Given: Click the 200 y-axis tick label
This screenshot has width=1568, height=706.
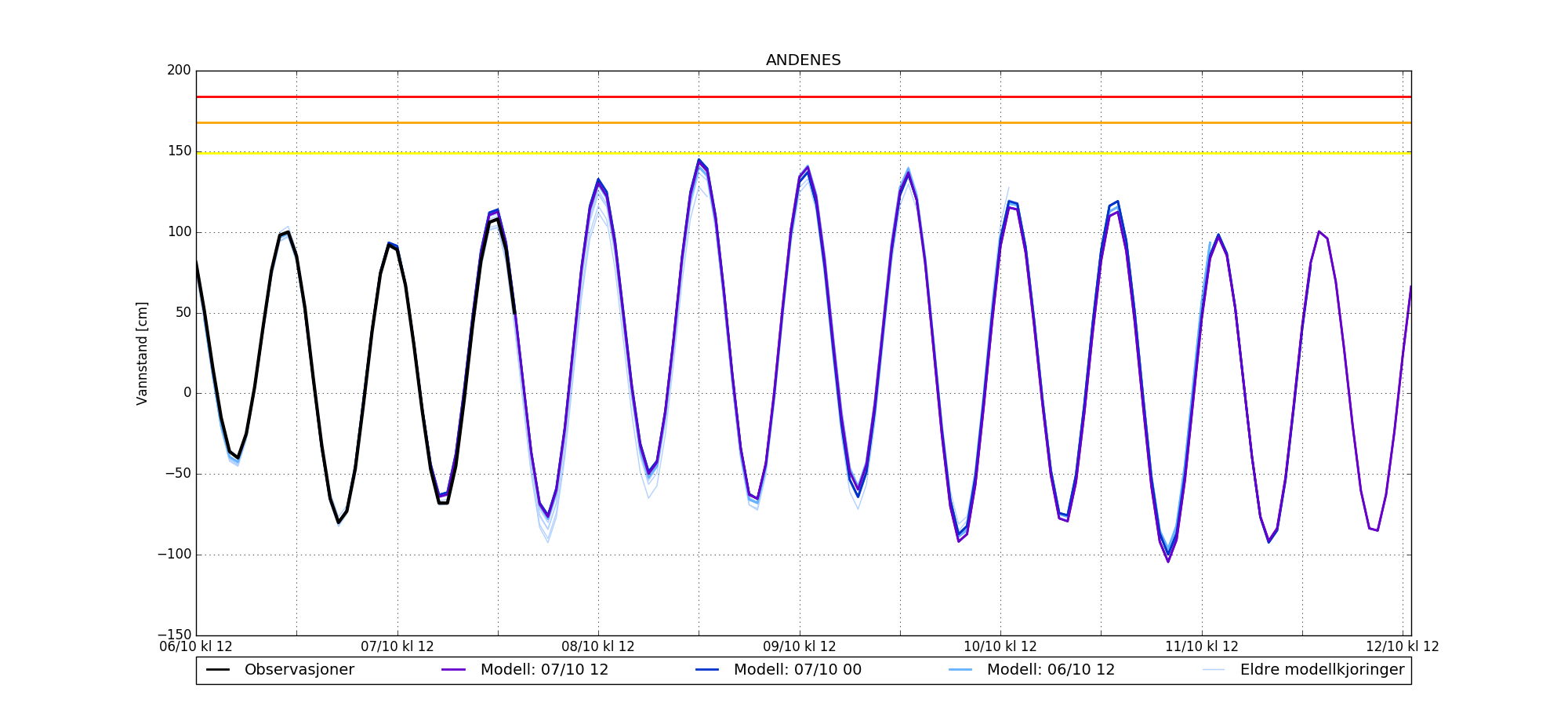Looking at the screenshot, I should [x=179, y=71].
